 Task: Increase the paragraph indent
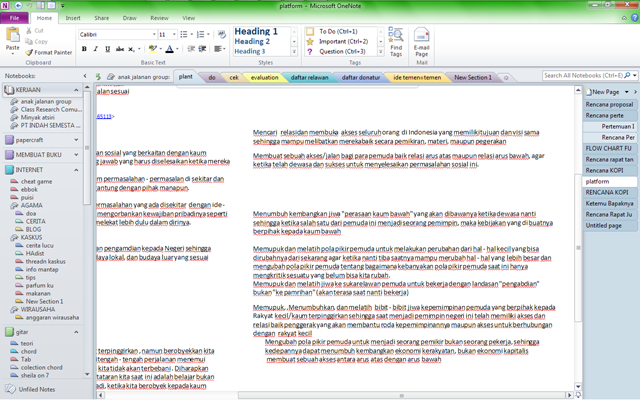pos(202,49)
